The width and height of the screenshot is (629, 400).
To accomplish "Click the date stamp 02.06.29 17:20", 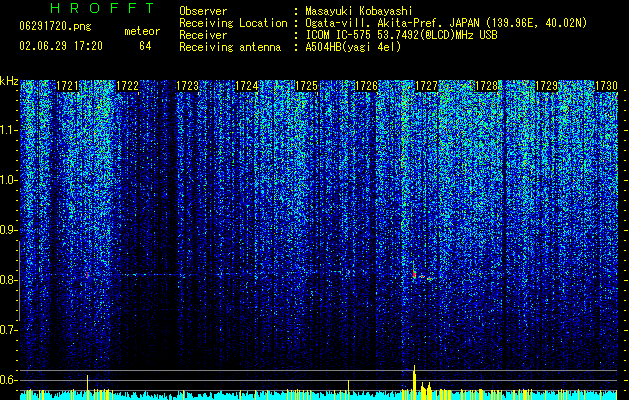I will (x=61, y=46).
